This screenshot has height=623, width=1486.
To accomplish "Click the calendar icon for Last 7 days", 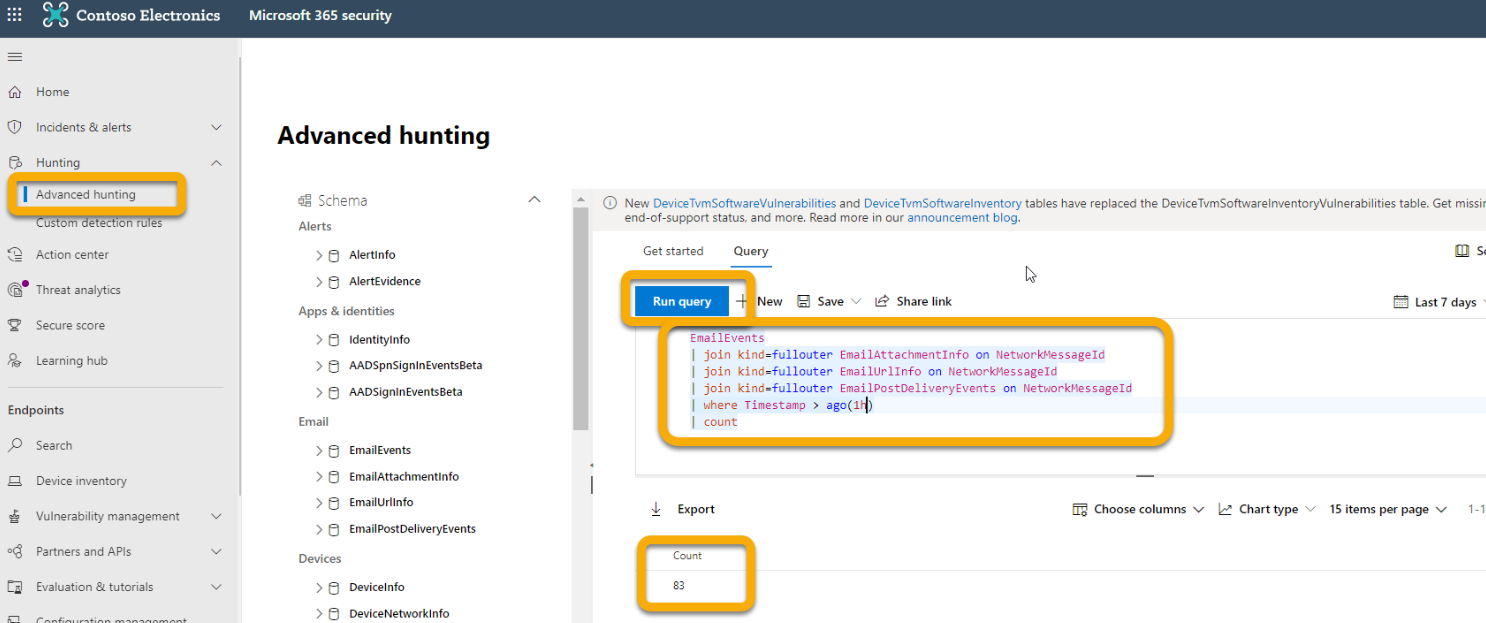I will [1401, 302].
